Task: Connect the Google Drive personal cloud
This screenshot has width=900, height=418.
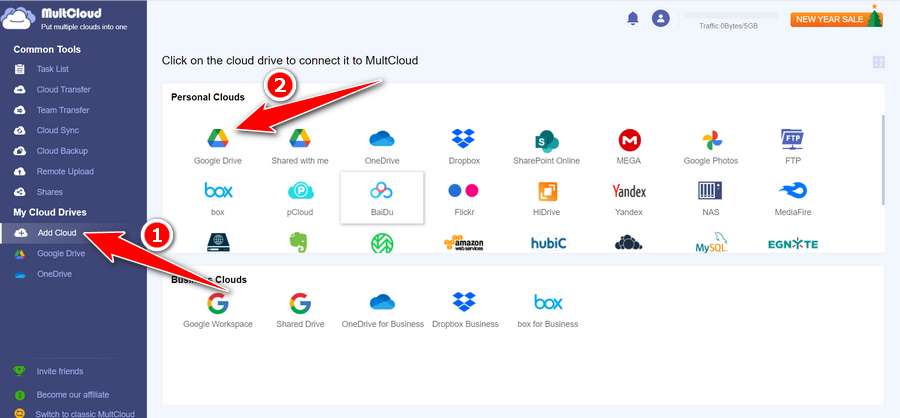Action: (218, 146)
